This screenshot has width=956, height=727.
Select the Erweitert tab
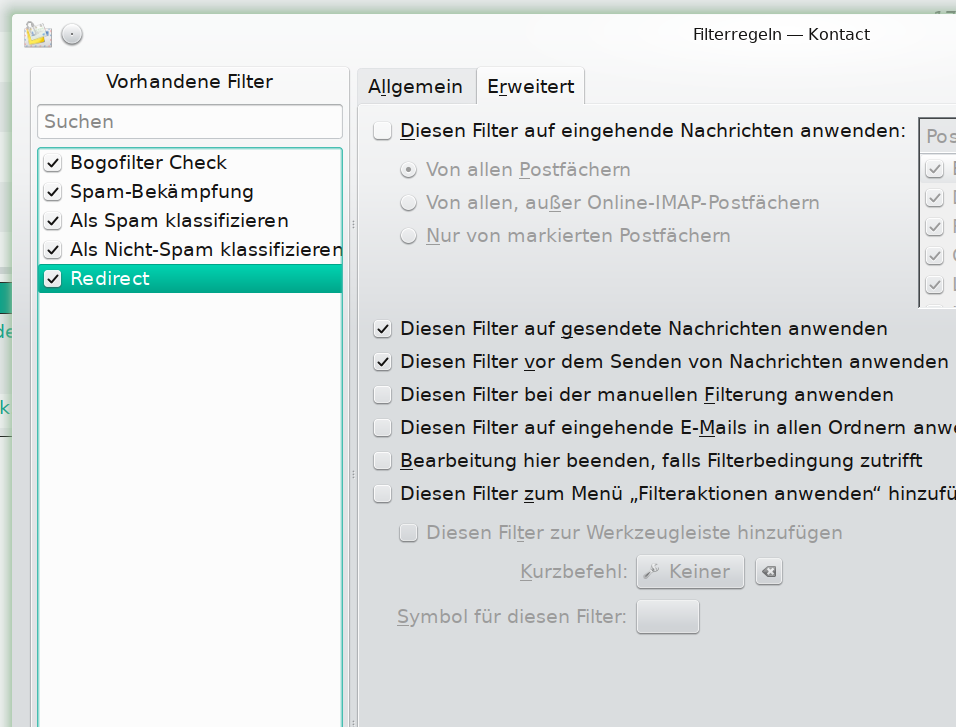pos(530,86)
